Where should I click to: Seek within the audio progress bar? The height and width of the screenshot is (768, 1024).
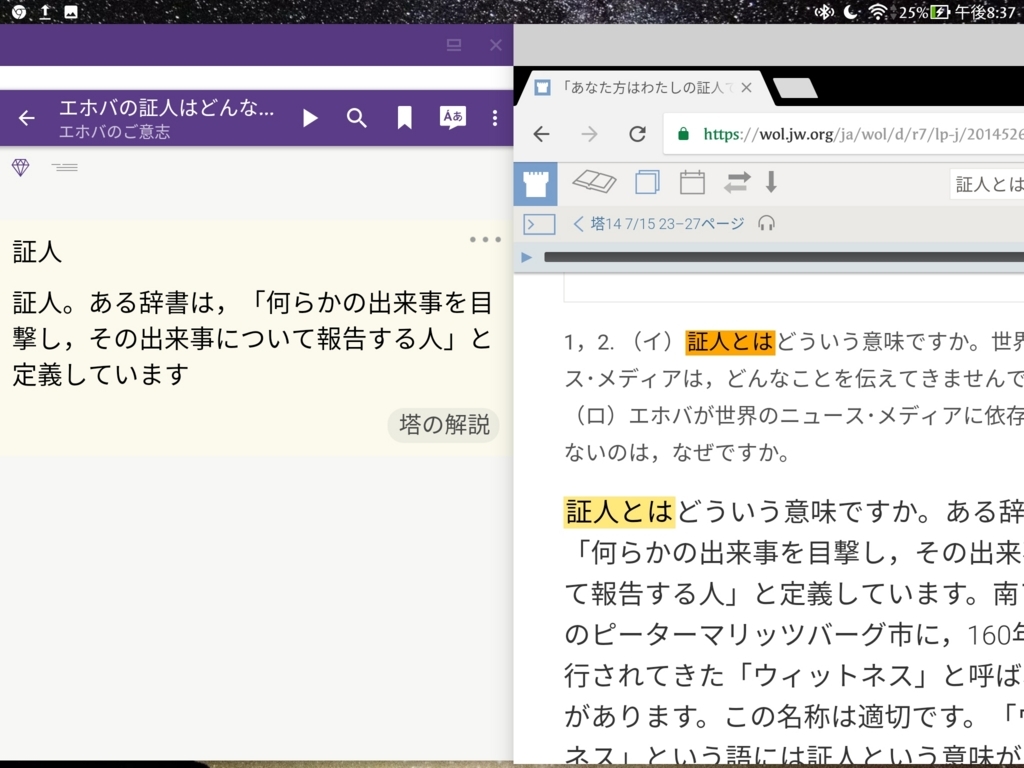(x=784, y=257)
